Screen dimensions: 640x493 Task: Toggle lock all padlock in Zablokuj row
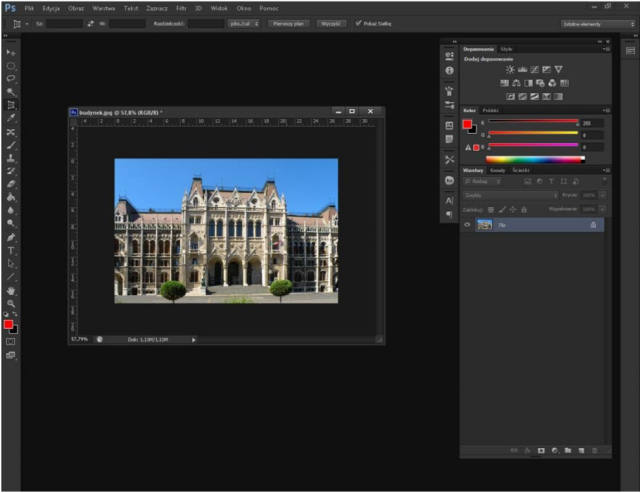click(524, 209)
